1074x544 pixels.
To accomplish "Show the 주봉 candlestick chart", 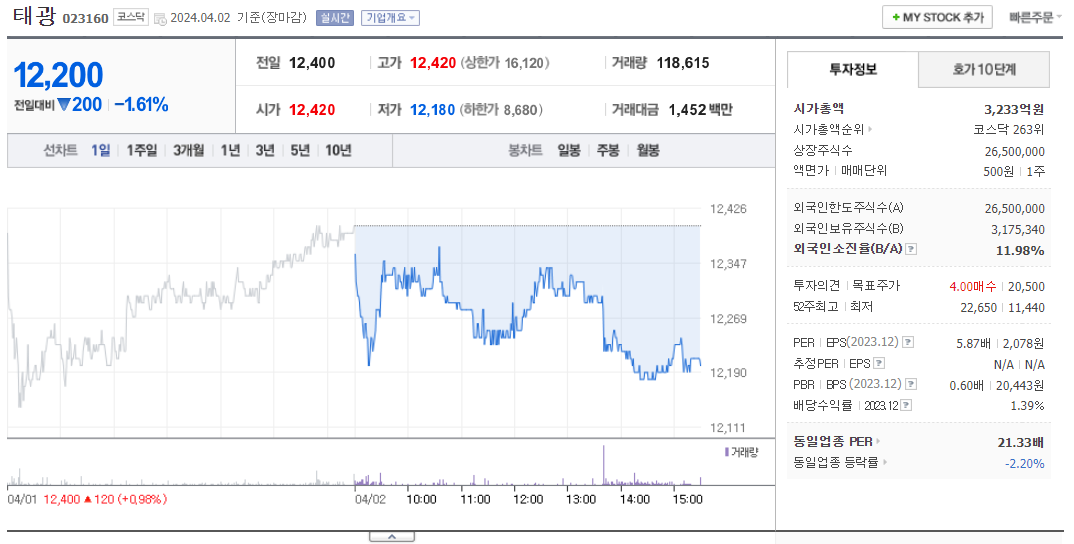I will tap(608, 150).
